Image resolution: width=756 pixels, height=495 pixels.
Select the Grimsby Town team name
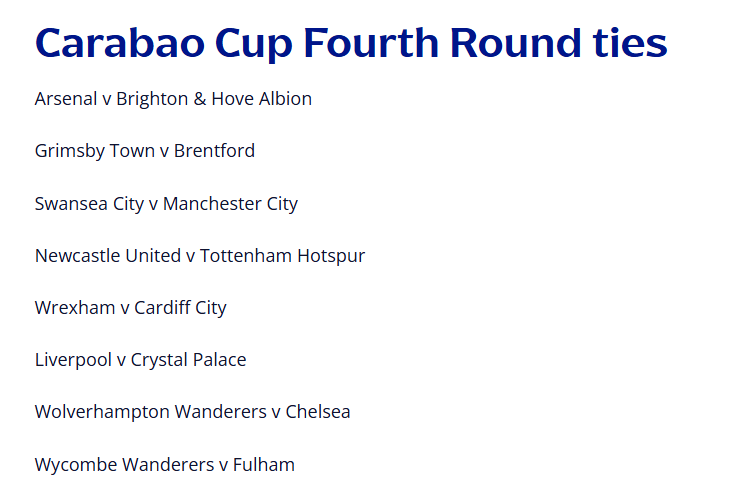tap(94, 151)
